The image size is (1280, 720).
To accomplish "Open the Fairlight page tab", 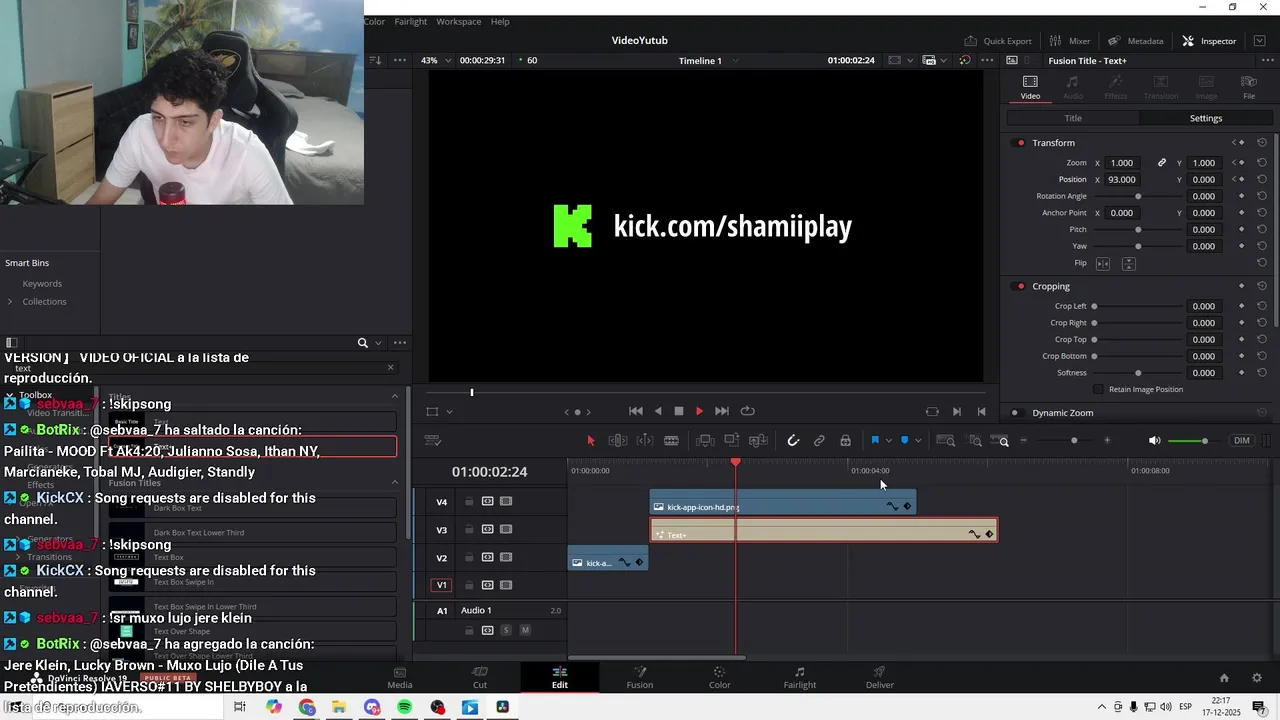I will (800, 677).
